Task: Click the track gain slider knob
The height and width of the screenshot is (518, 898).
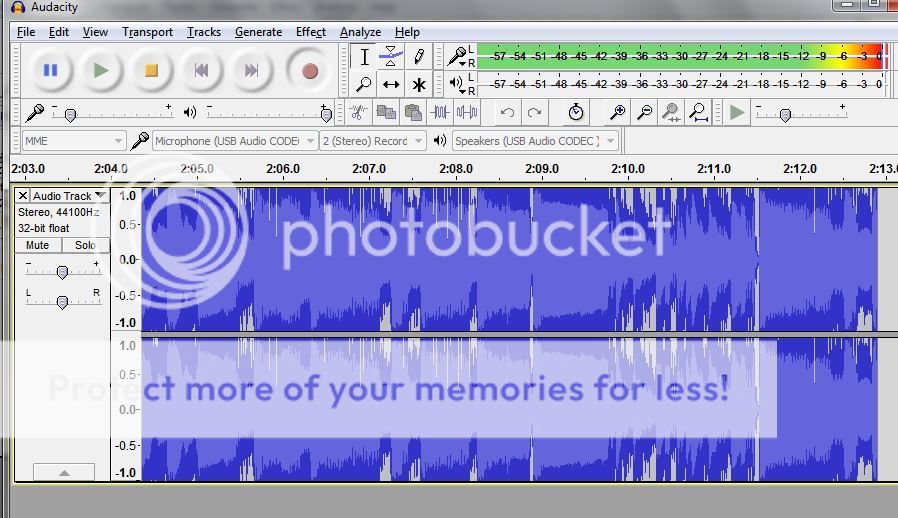Action: point(62,272)
